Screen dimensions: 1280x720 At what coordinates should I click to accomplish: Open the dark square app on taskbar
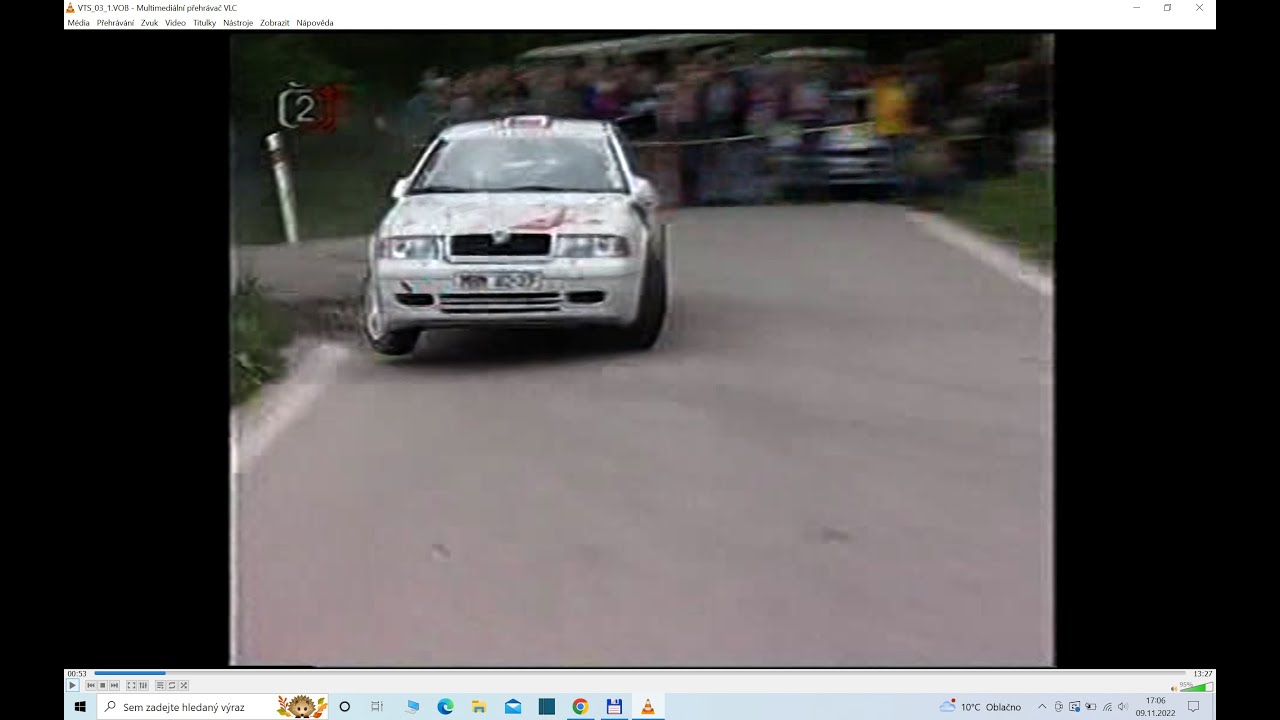click(x=546, y=706)
